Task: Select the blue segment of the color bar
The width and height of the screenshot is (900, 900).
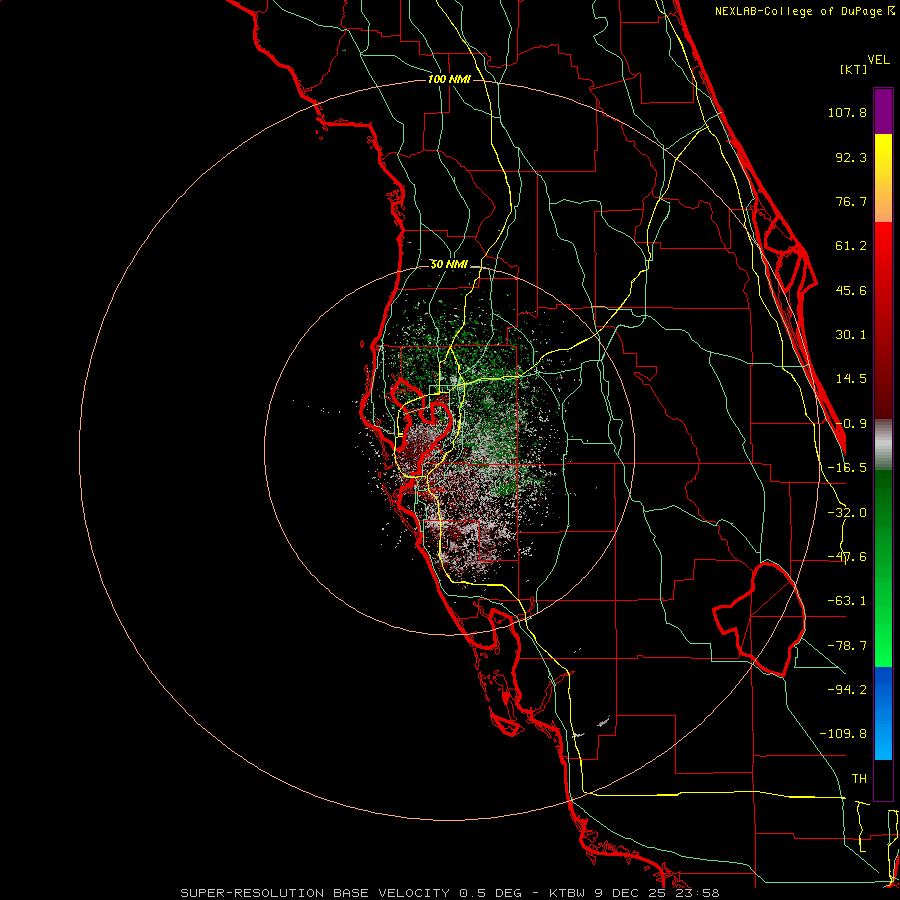Action: pyautogui.click(x=883, y=713)
